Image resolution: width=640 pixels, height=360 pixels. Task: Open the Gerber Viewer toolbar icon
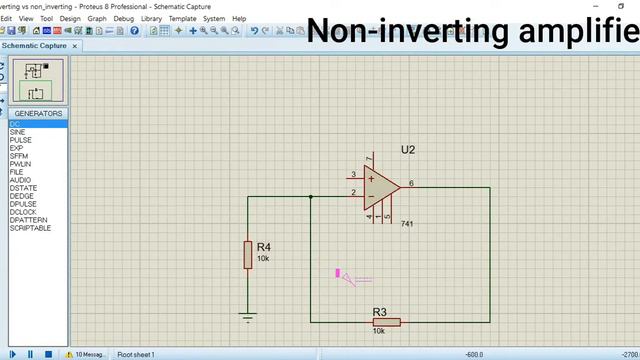78,31
